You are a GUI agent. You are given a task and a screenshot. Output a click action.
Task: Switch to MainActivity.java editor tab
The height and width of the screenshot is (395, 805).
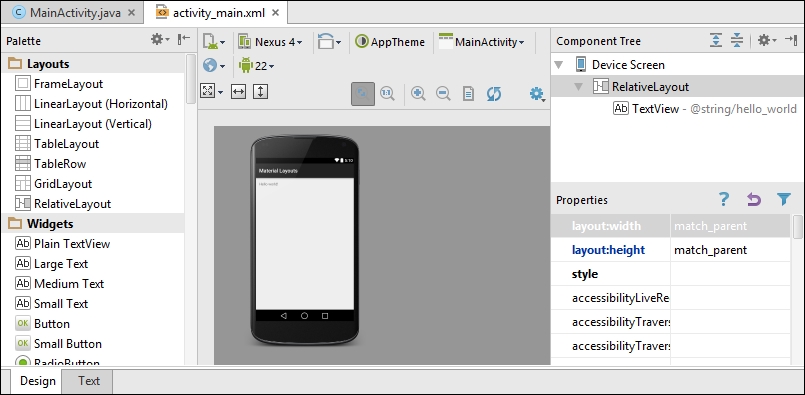[74, 13]
